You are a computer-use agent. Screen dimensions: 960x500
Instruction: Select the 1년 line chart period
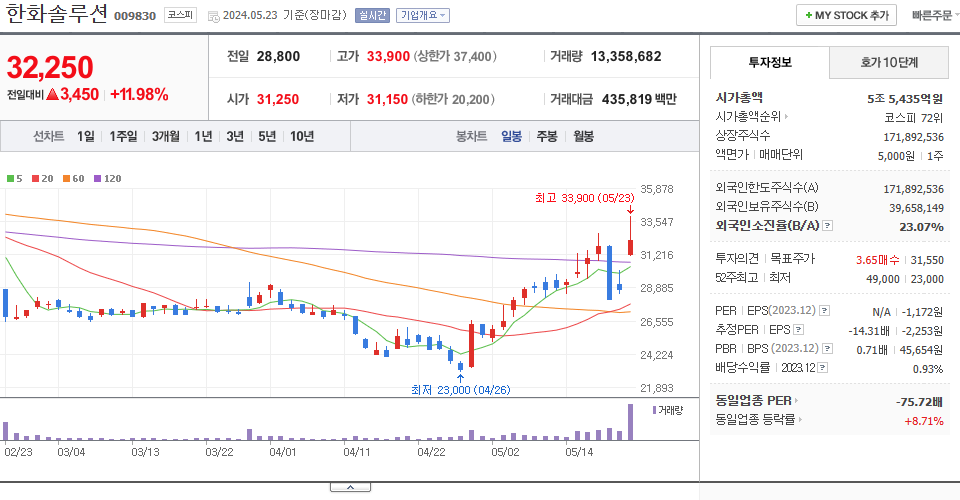click(x=203, y=136)
